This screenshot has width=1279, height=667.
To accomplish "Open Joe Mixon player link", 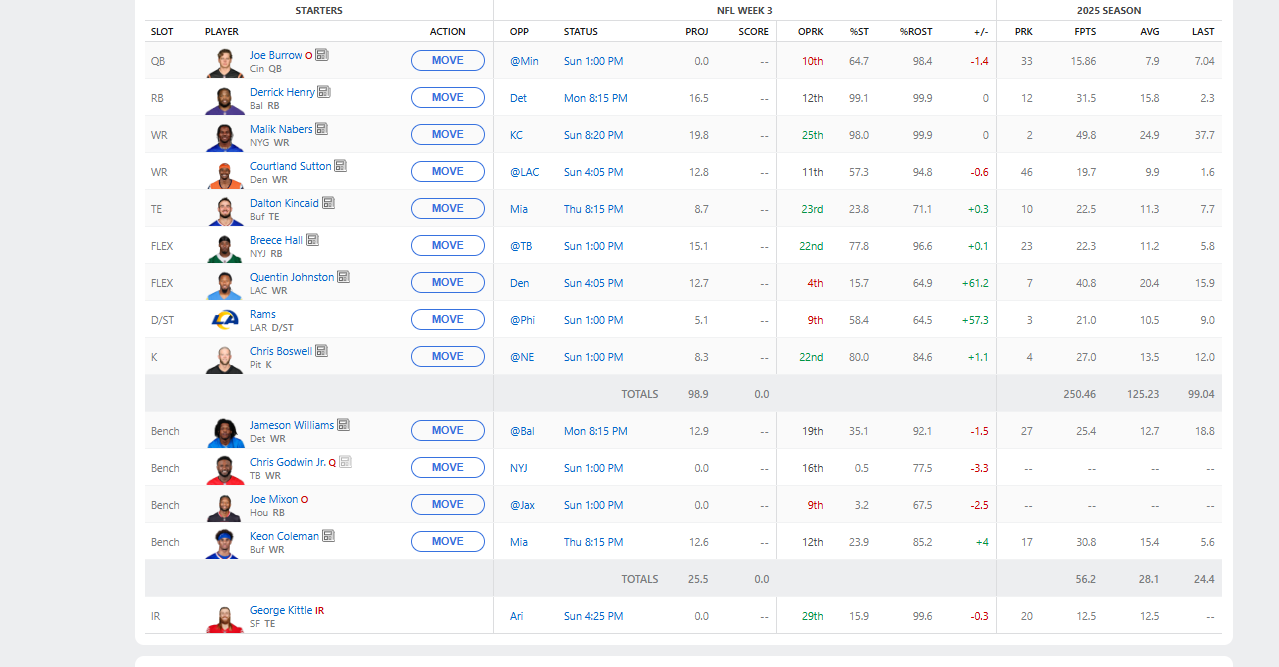I will [274, 499].
